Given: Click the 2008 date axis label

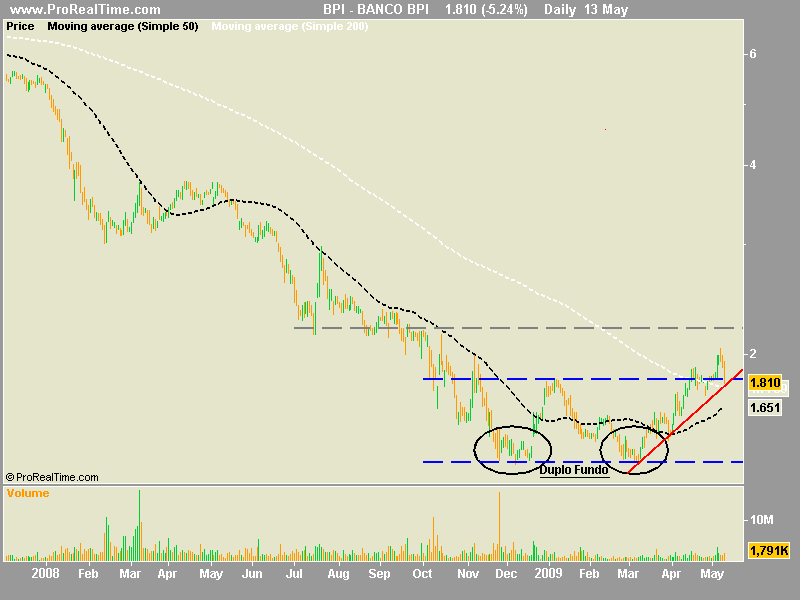Looking at the screenshot, I should click(x=45, y=573).
